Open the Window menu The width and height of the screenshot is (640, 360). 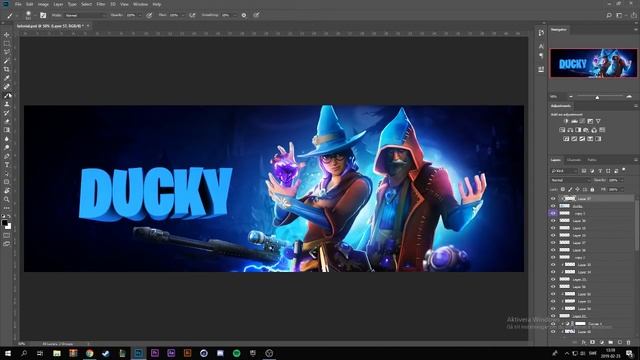pyautogui.click(x=140, y=4)
